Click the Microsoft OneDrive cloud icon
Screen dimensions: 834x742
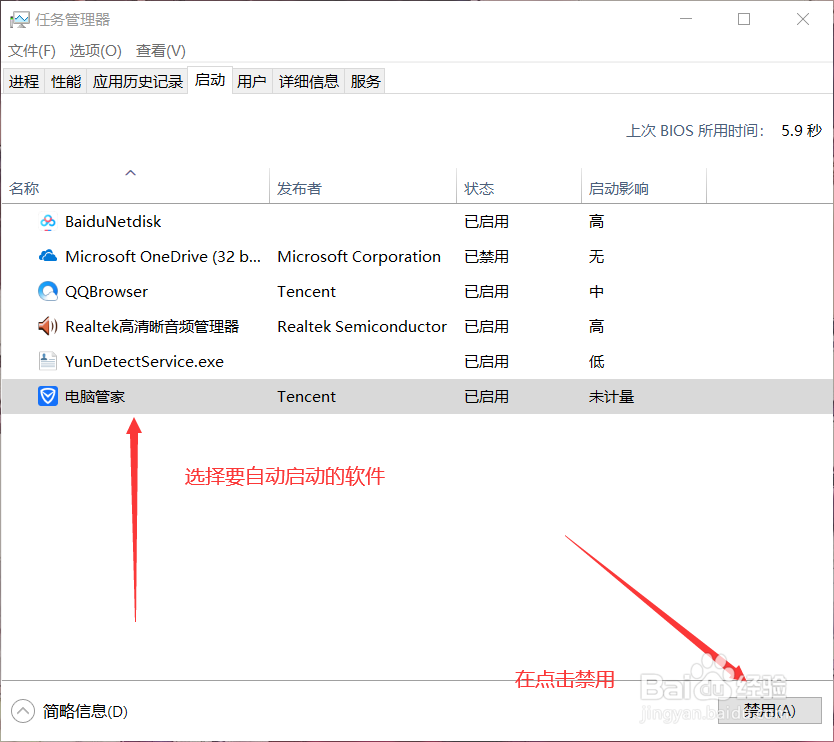tap(48, 256)
